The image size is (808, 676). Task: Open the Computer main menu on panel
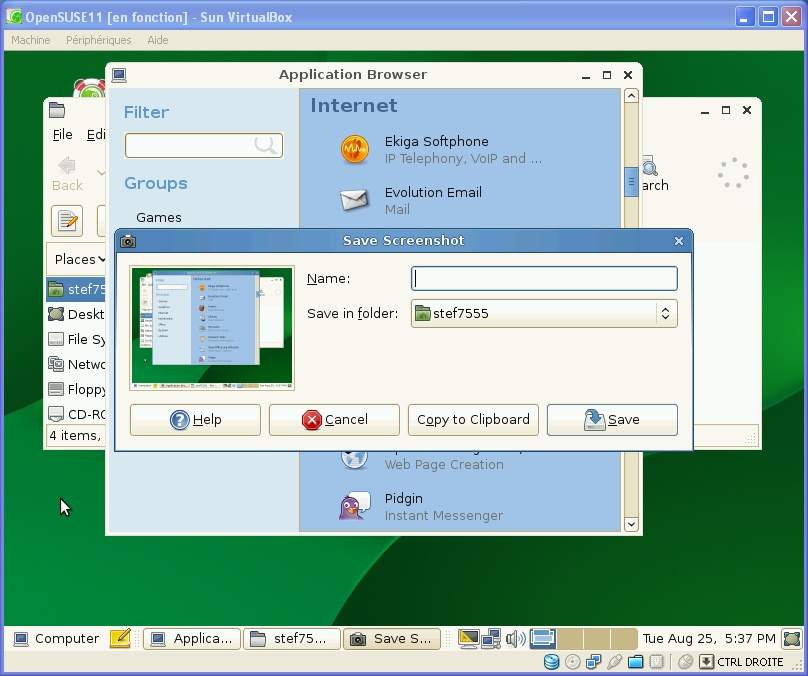pyautogui.click(x=56, y=639)
